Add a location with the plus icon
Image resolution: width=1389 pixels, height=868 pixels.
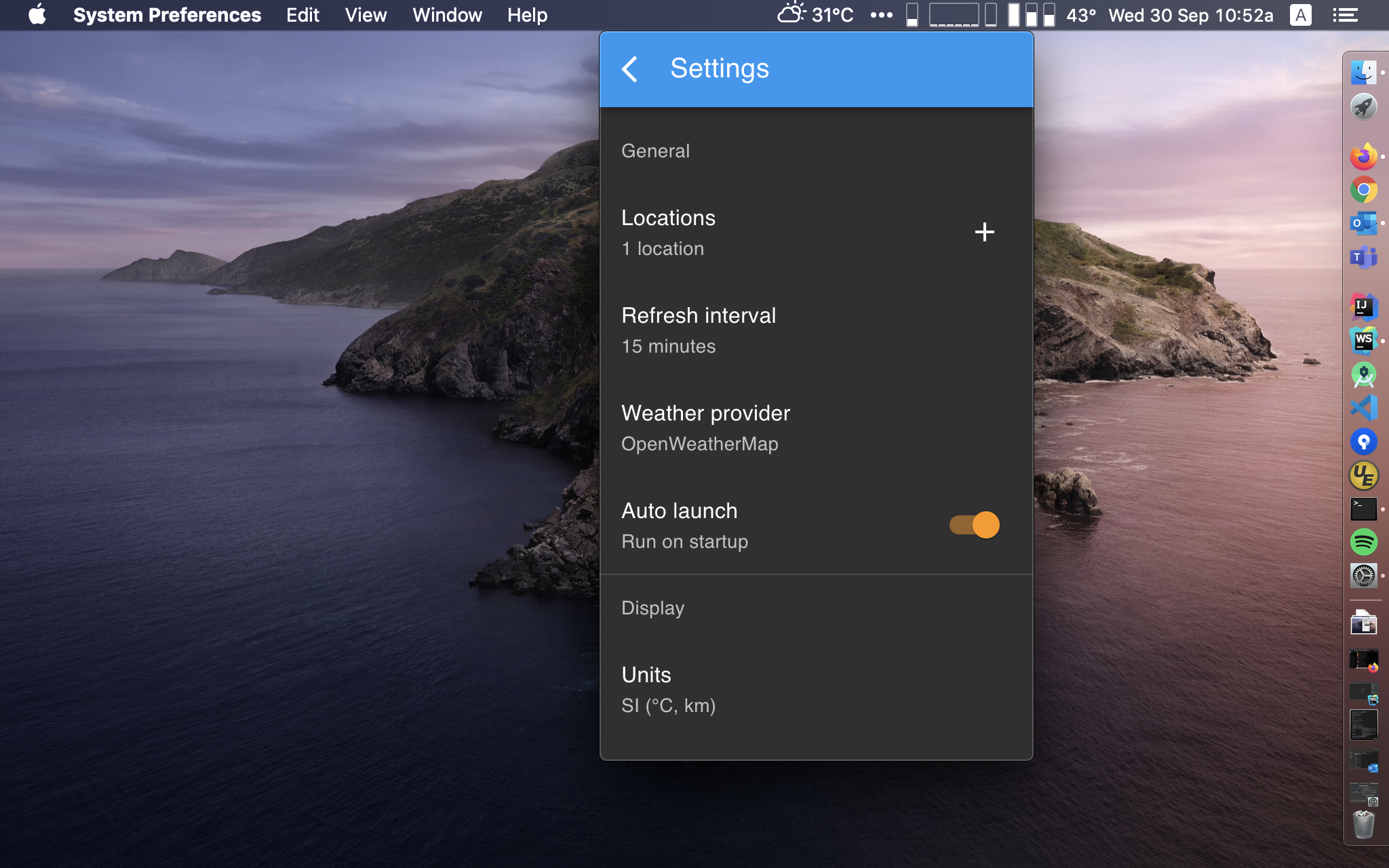pyautogui.click(x=984, y=232)
